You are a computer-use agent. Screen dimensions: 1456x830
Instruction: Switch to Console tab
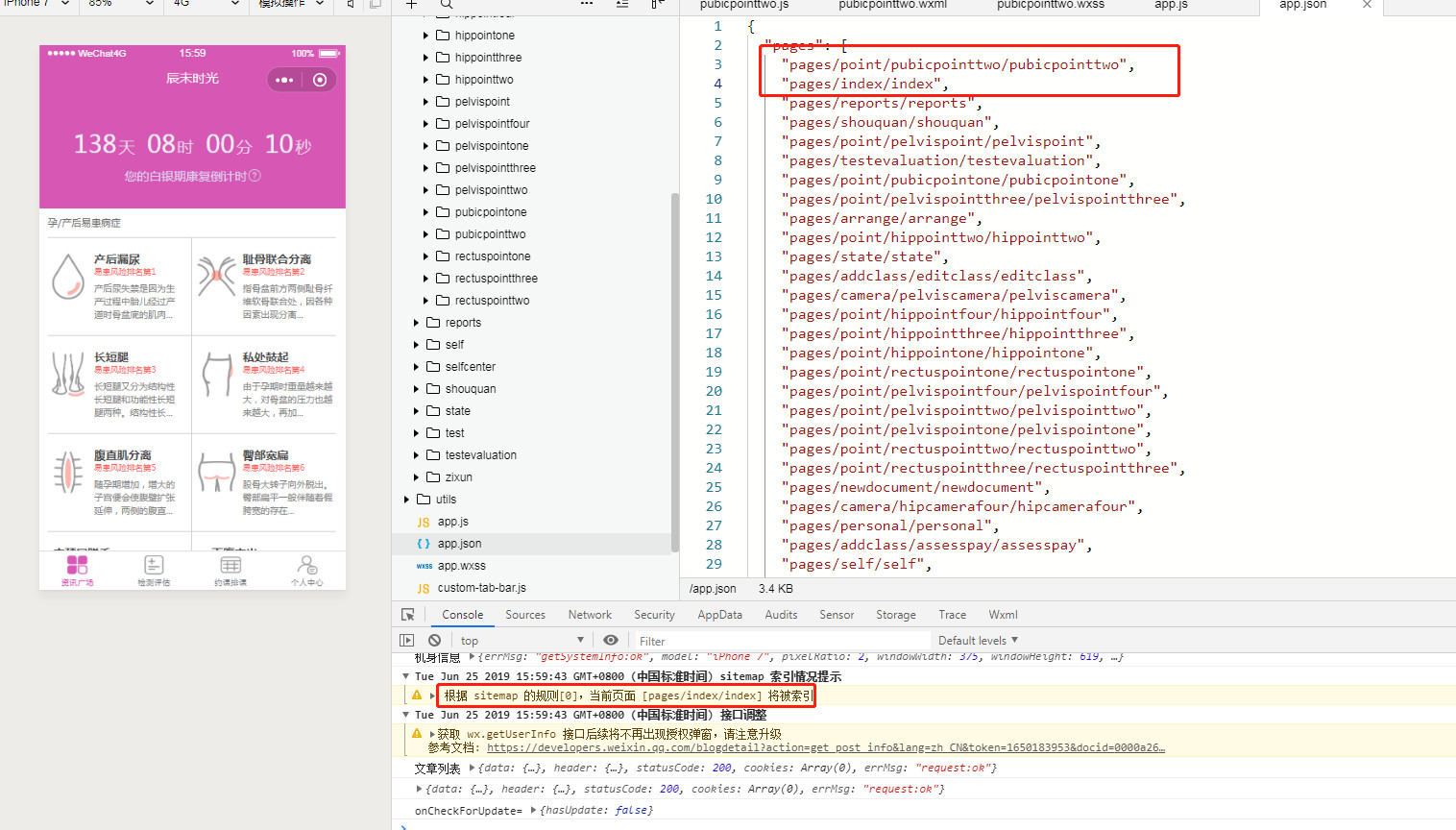coord(463,615)
